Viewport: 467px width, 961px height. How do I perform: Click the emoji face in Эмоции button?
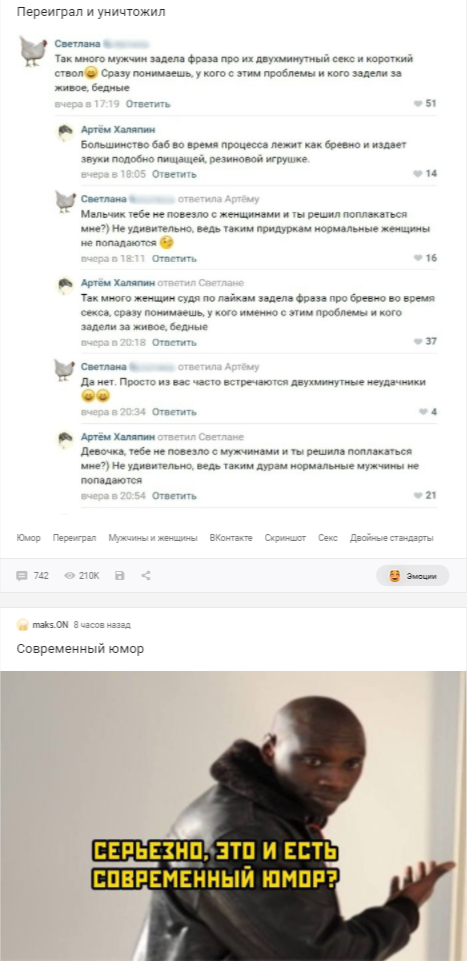(x=395, y=575)
